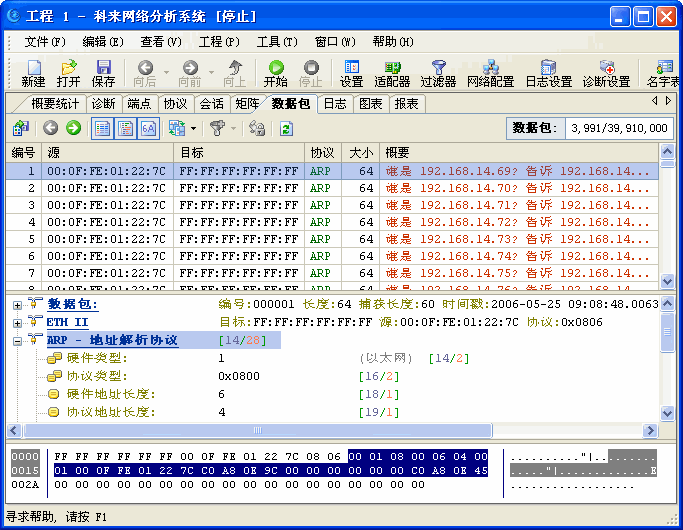Open the dropdown next to 向前
Viewport: 683px width, 530px height.
(x=211, y=72)
